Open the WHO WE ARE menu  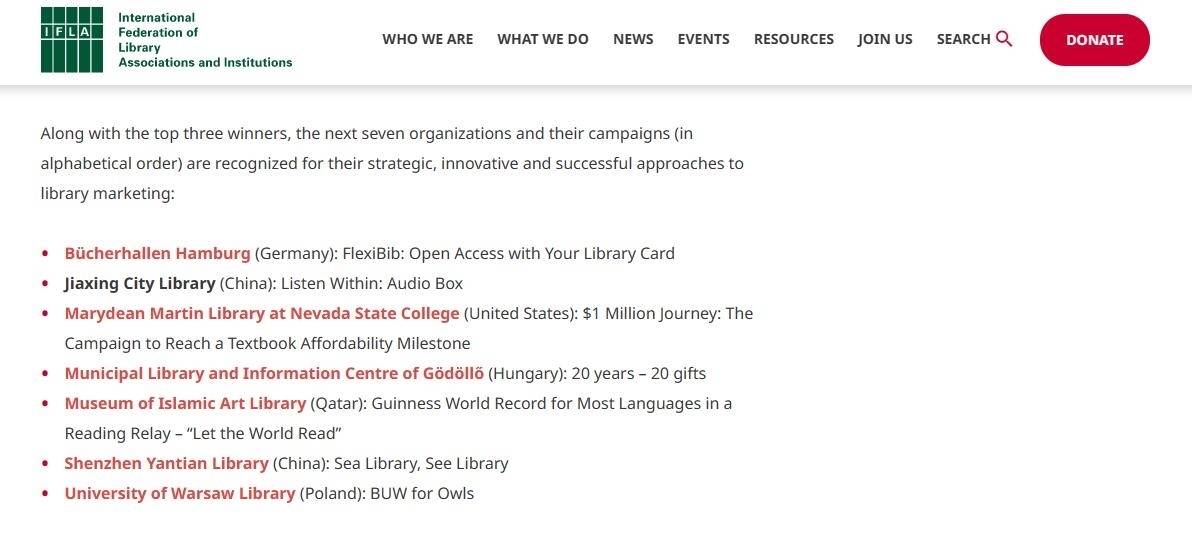click(x=427, y=39)
